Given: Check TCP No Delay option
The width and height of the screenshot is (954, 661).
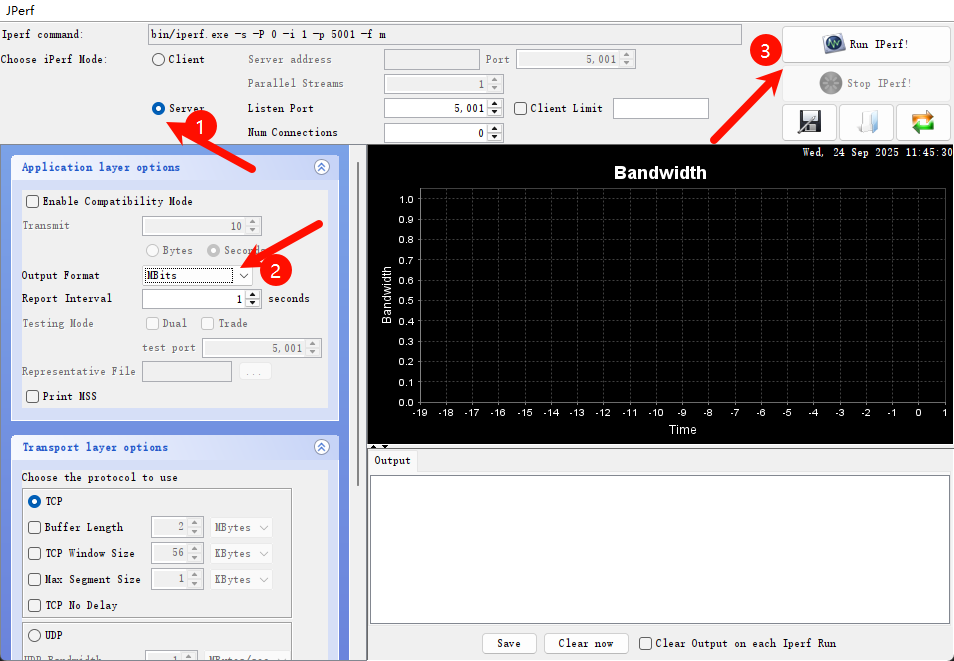Looking at the screenshot, I should click(x=35, y=606).
